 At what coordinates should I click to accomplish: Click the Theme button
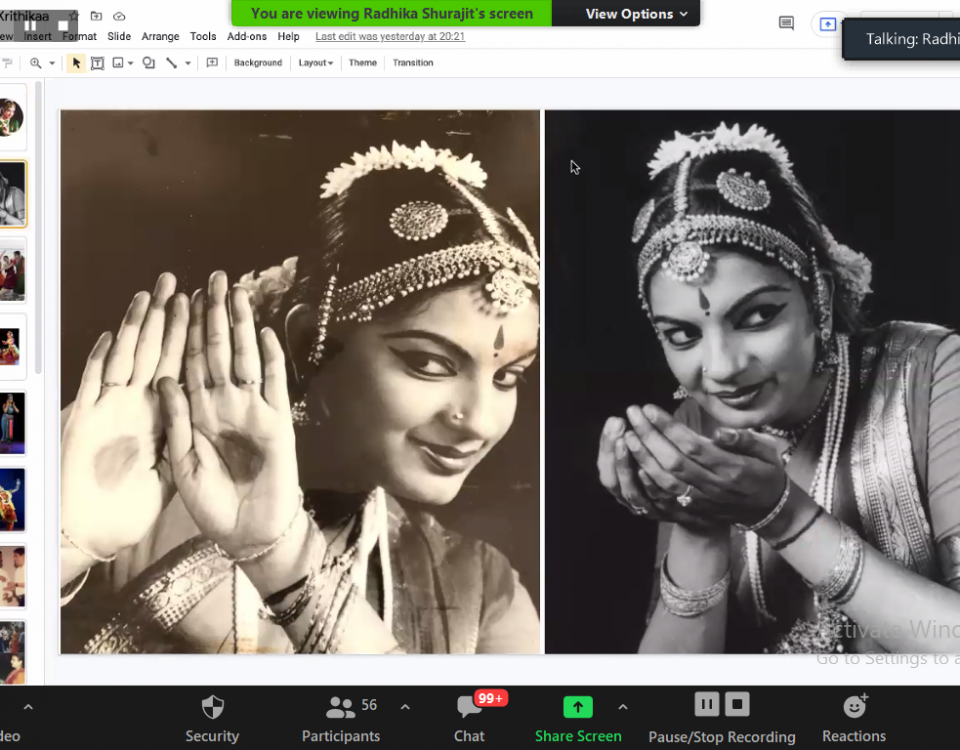(362, 63)
